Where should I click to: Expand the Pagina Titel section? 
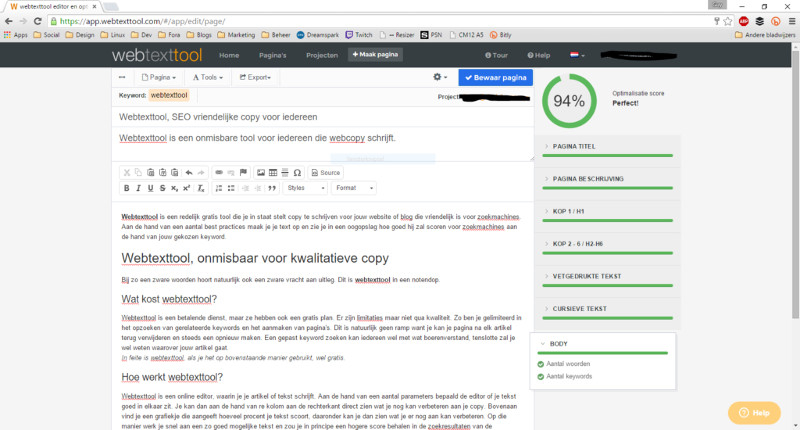[x=607, y=146]
